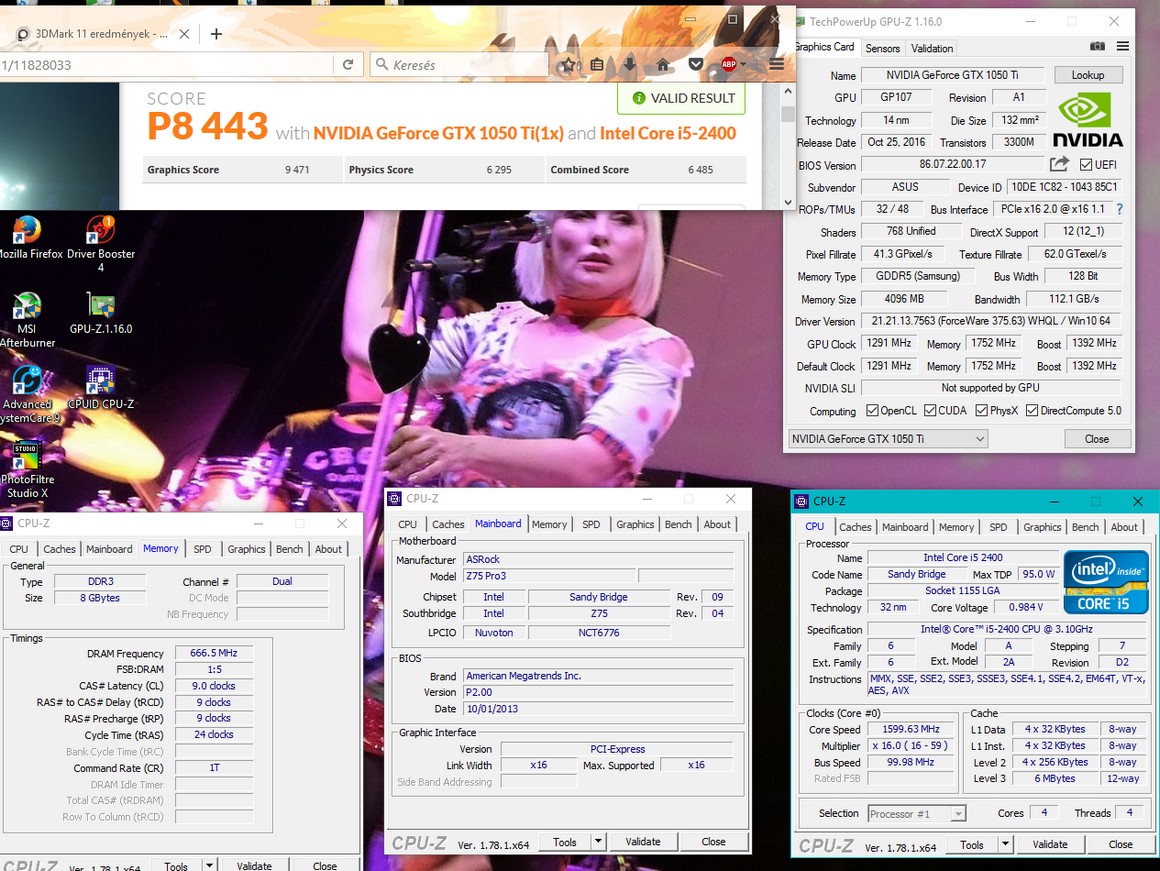Click the ASRock Manufacturer value in CPU-Z

point(598,559)
